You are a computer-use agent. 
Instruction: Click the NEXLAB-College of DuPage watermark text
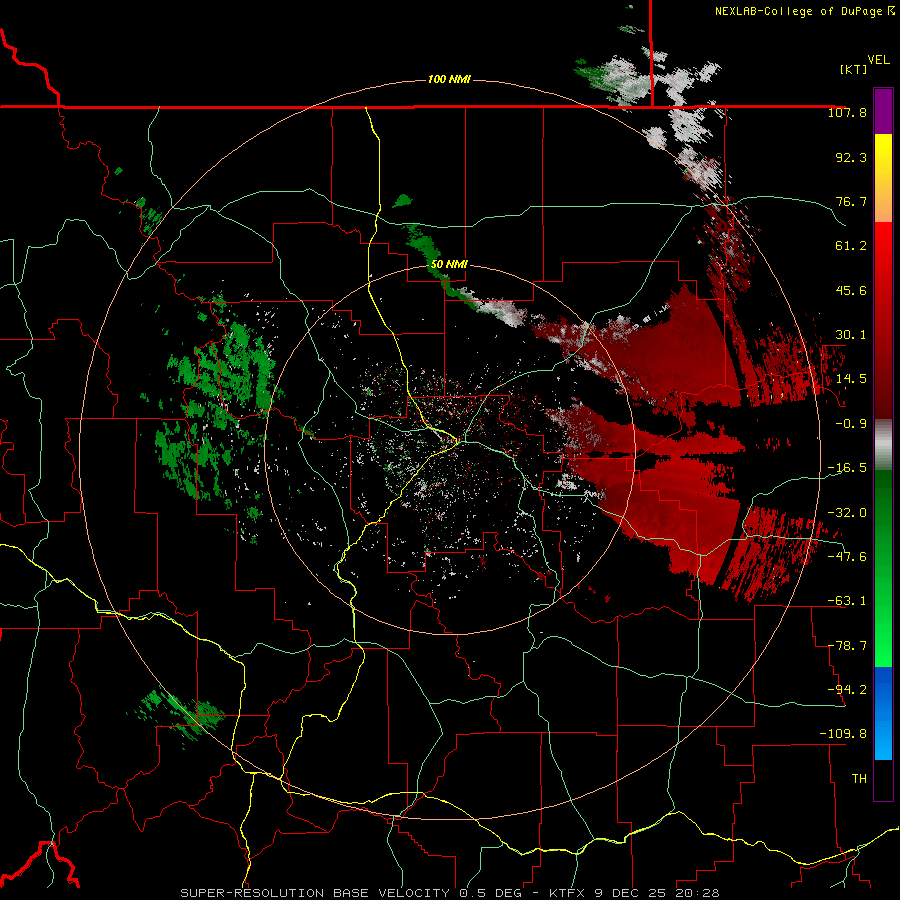805,11
